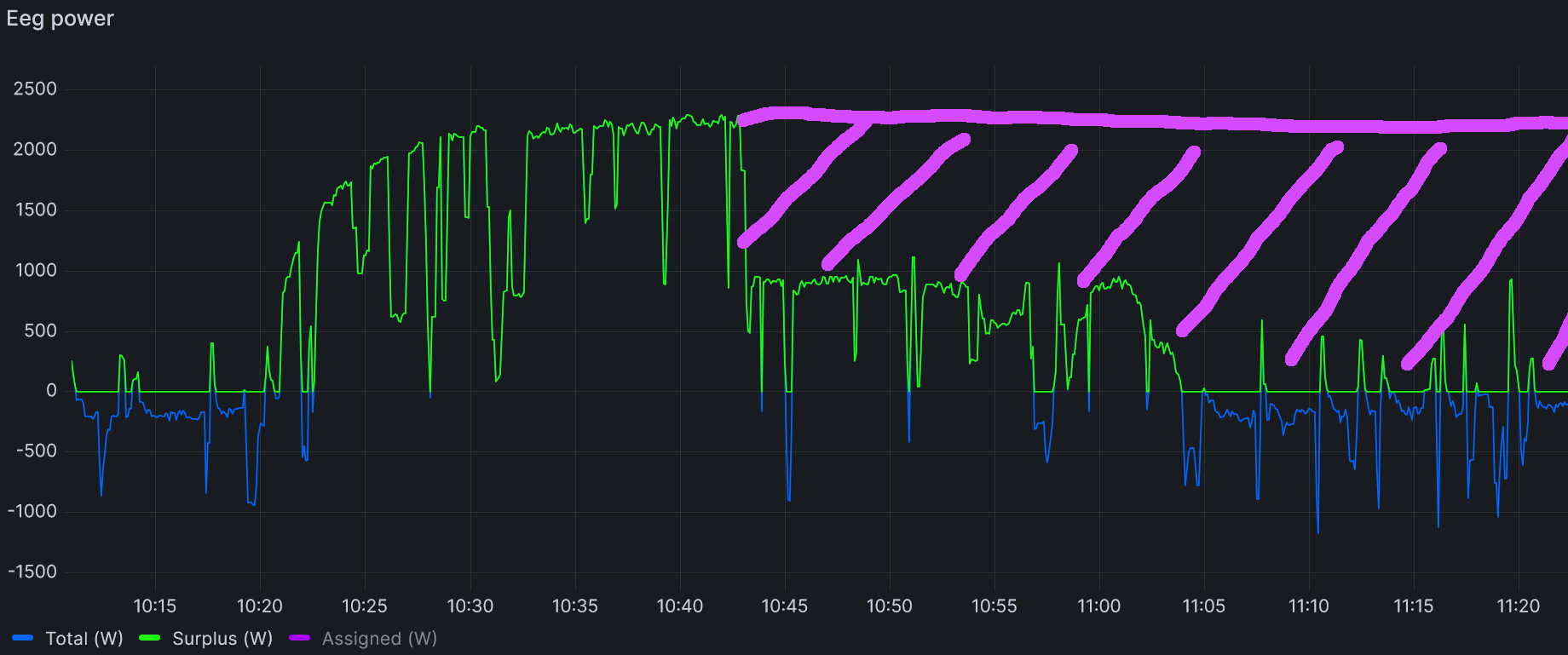Viewport: 1568px width, 655px height.
Task: Click the 0 value on the Y-axis
Action: [x=51, y=391]
